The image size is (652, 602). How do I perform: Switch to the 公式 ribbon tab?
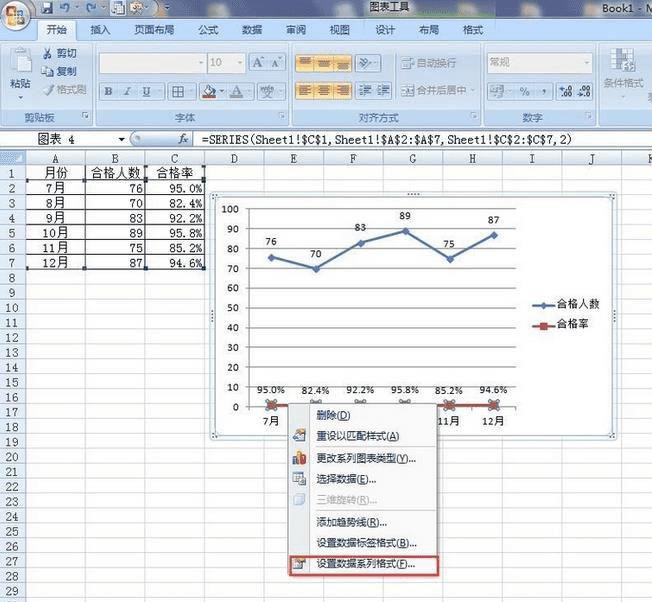click(x=208, y=30)
